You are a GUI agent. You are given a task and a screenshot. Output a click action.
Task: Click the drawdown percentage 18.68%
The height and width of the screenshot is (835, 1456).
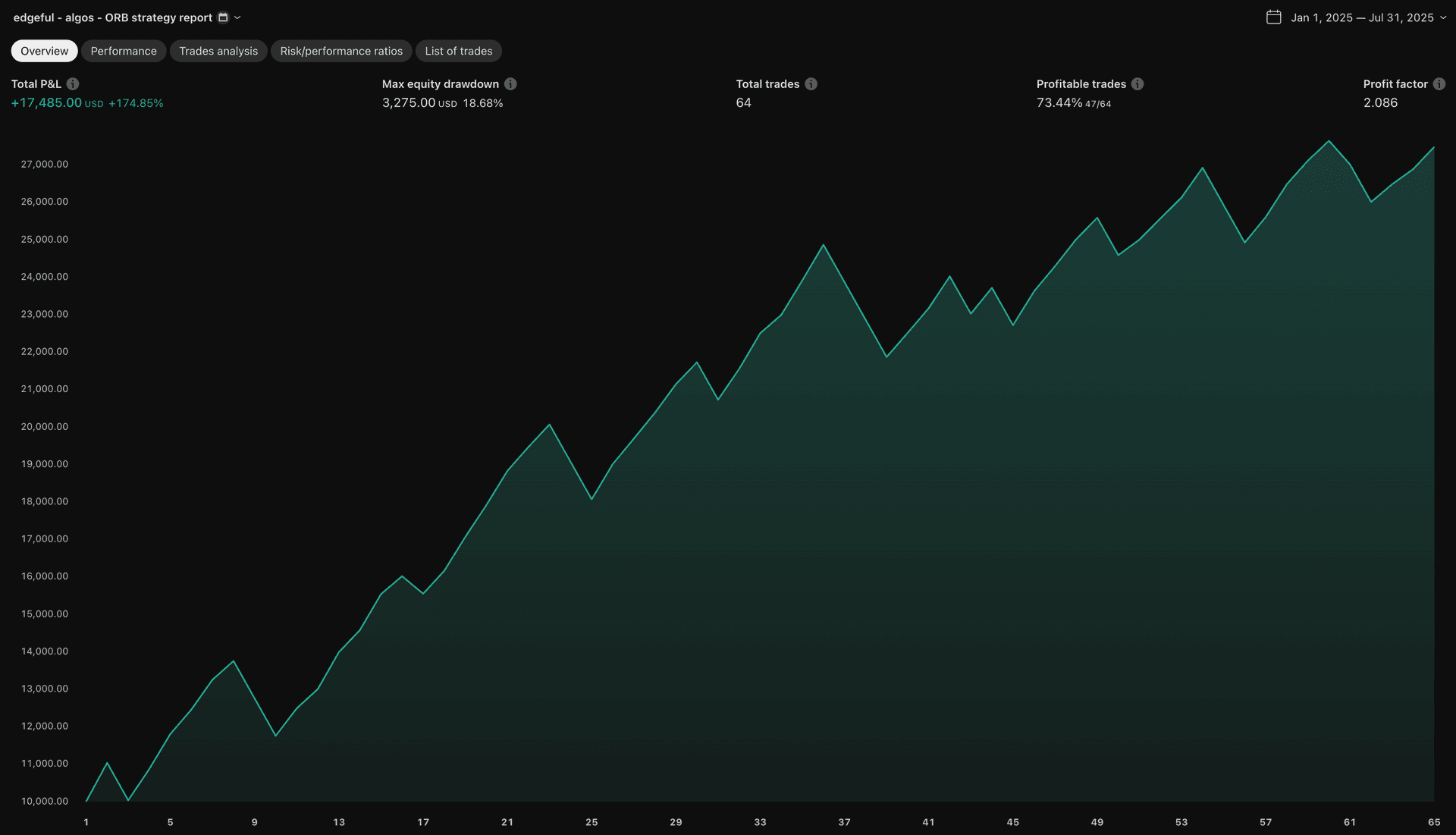(483, 102)
